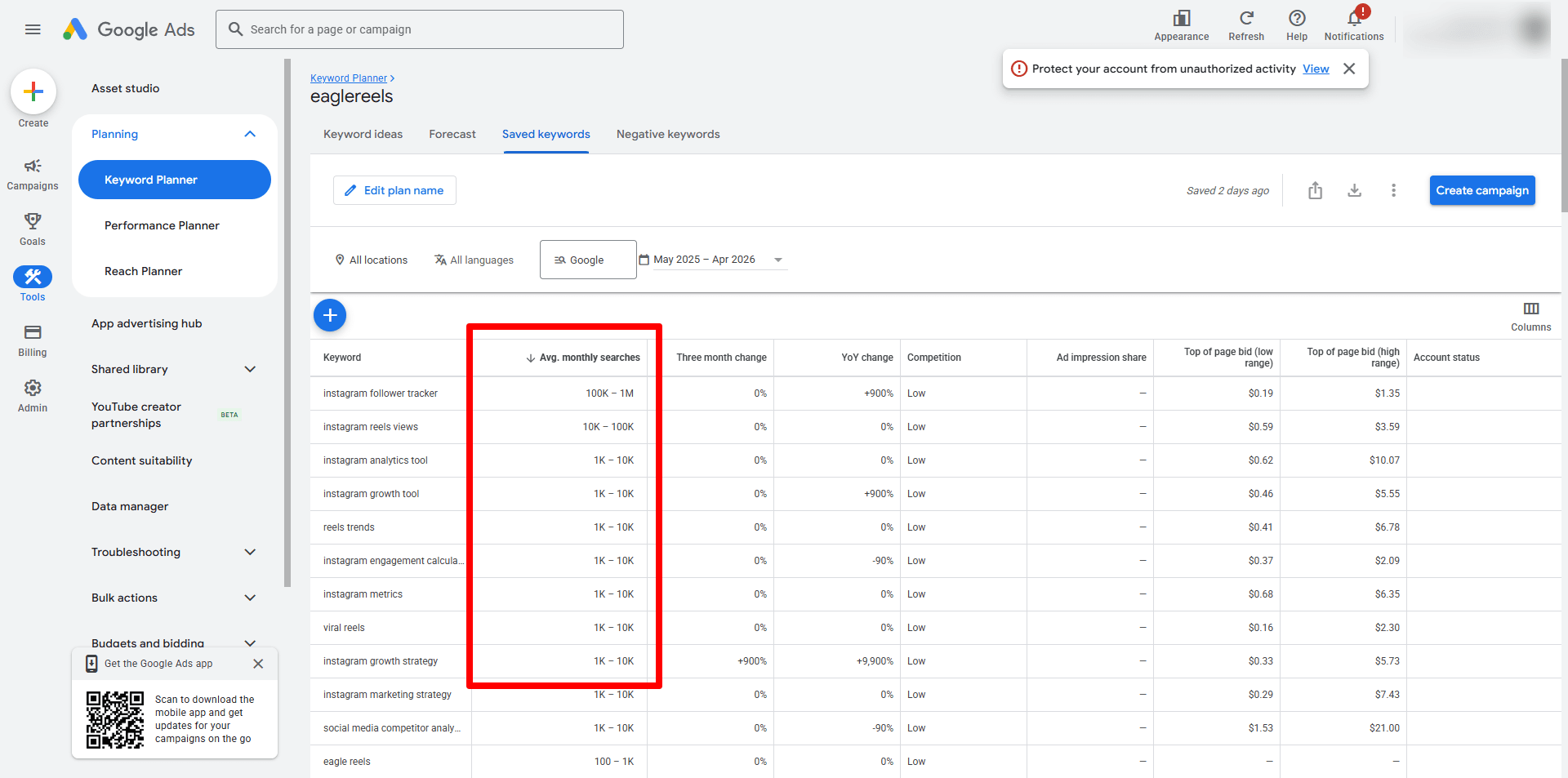Expand the Shared library section
Viewport: 1568px width, 778px height.
pyautogui.click(x=250, y=369)
